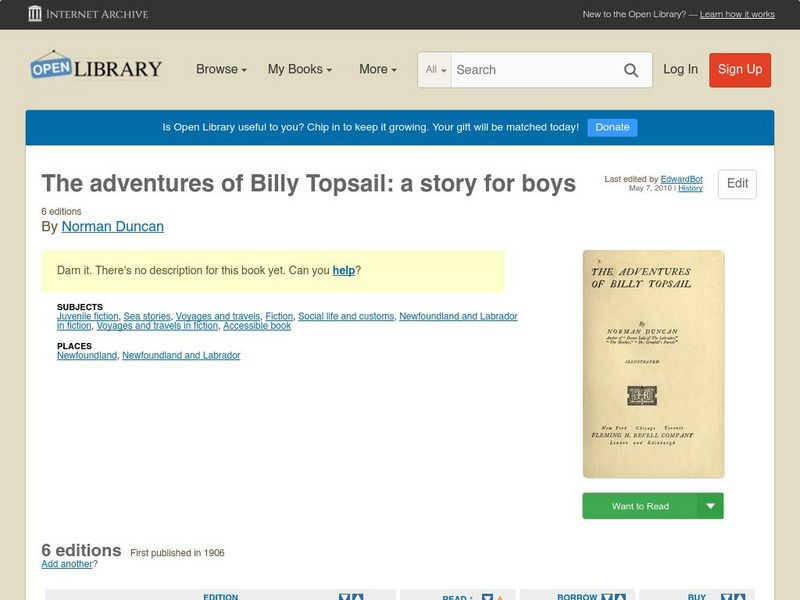
Task: Click the sort icon in the BORROW column
Action: (x=609, y=595)
